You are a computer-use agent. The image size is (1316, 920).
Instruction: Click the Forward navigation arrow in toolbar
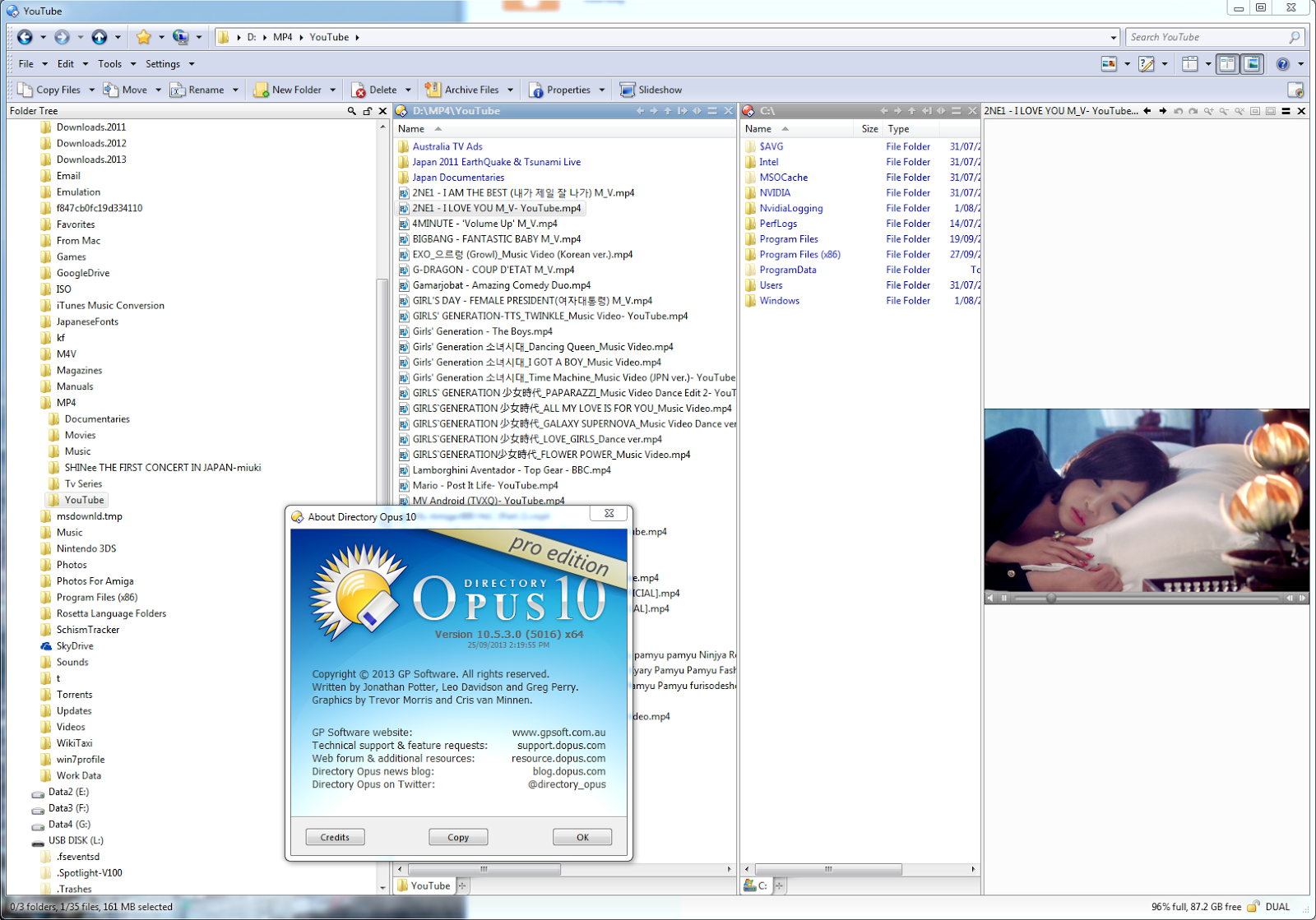click(62, 37)
